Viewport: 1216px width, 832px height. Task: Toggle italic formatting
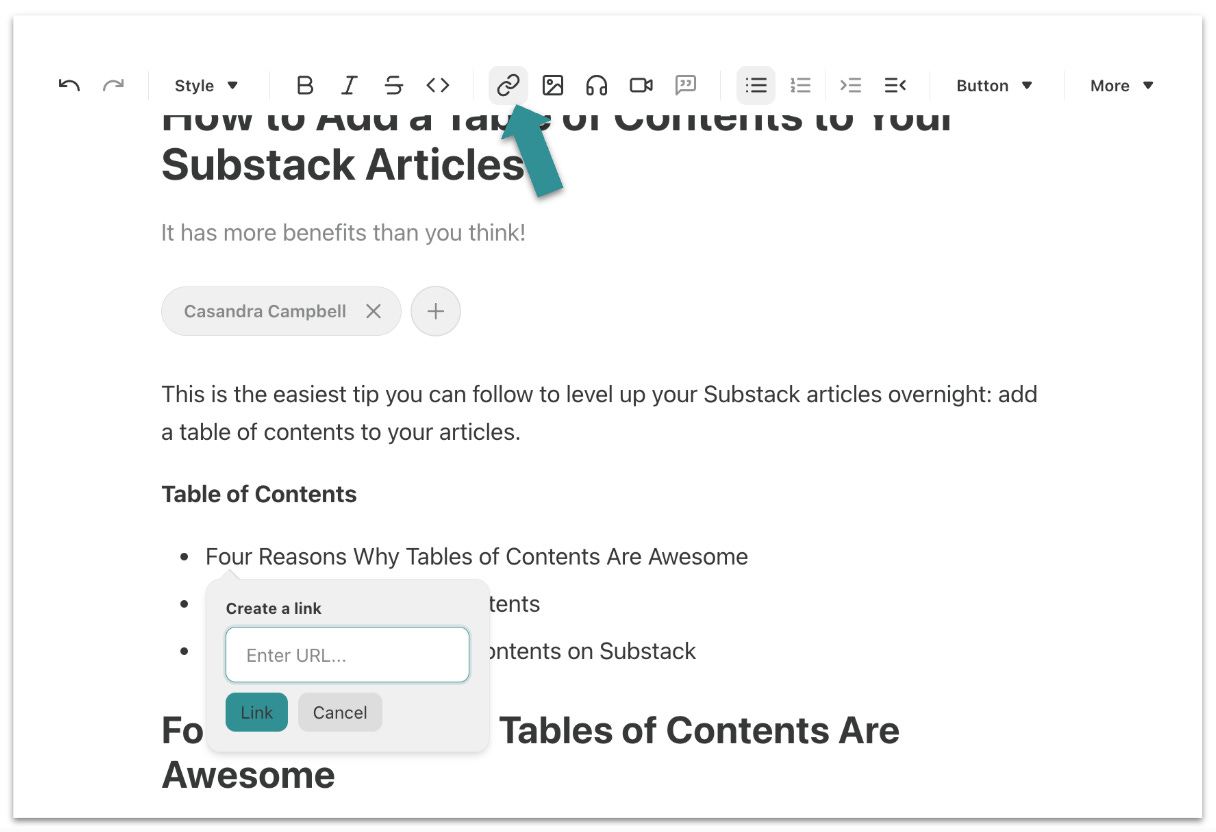(x=349, y=86)
